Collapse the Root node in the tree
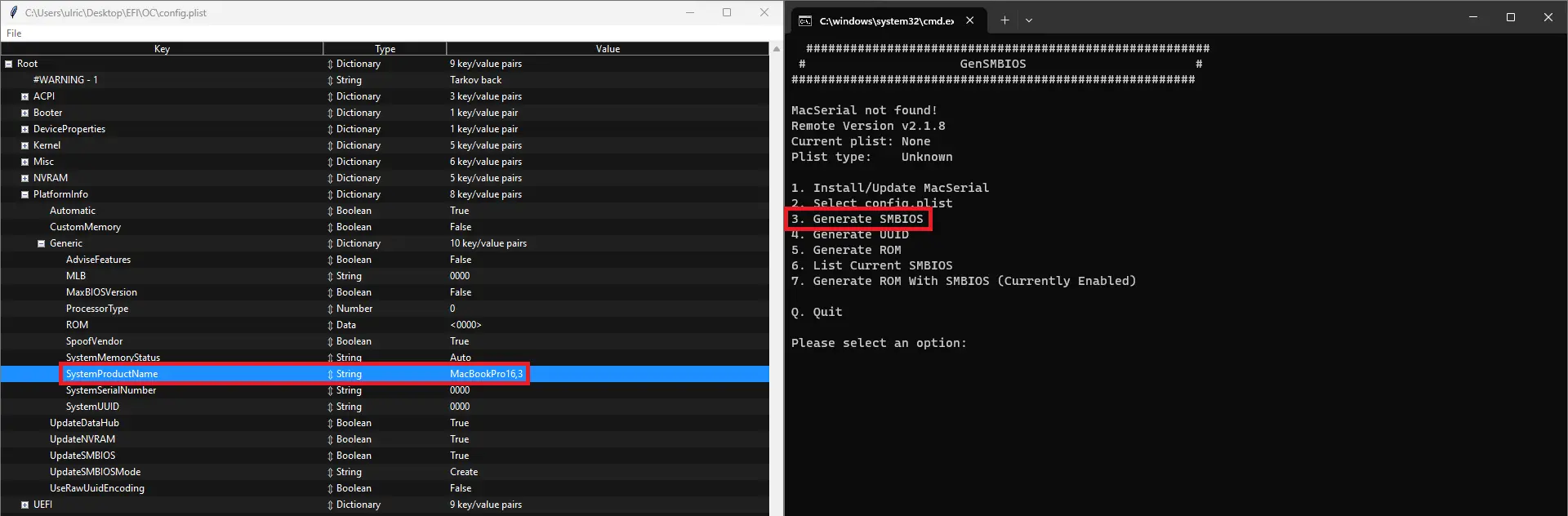Screen dimensions: 1568x516 click(x=8, y=64)
